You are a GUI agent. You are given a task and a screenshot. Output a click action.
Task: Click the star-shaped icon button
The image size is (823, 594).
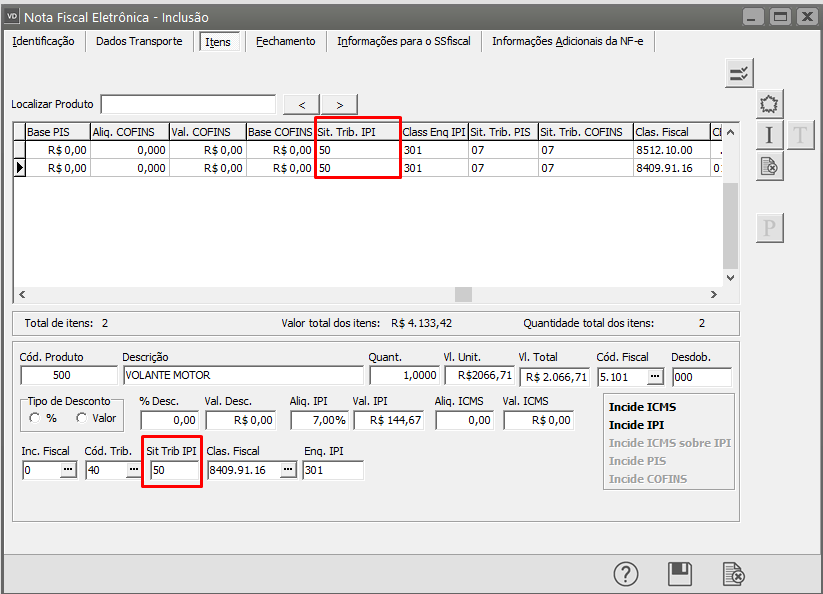pyautogui.click(x=769, y=104)
